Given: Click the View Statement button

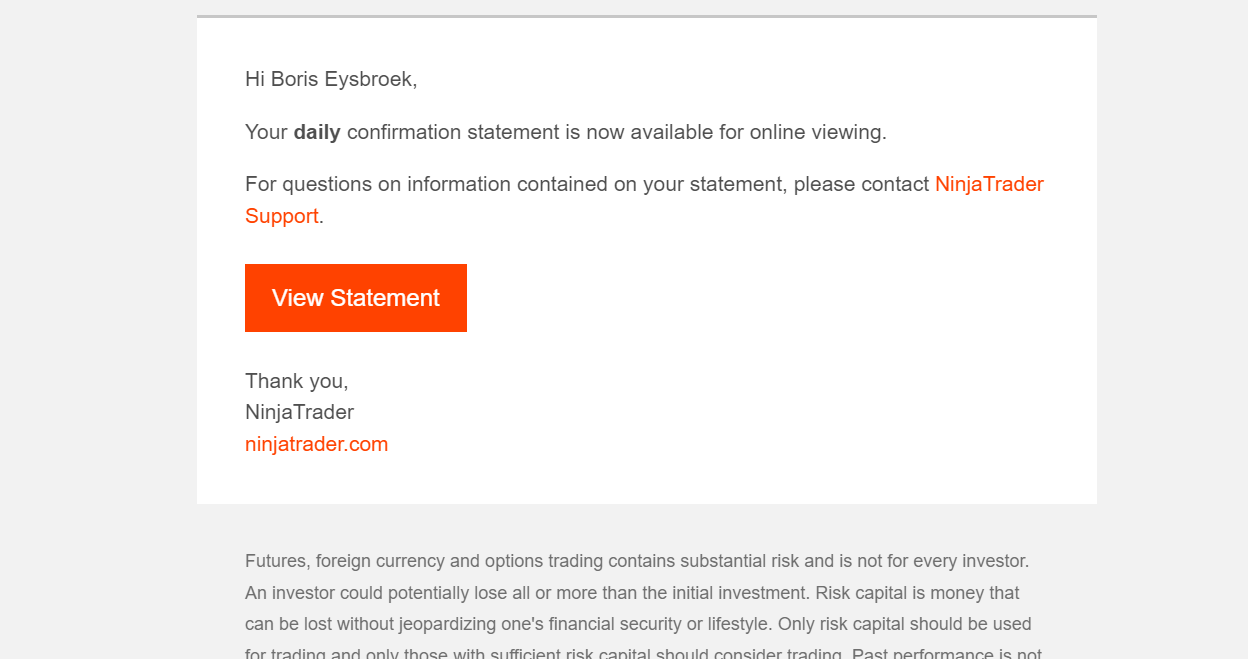Looking at the screenshot, I should click(355, 298).
